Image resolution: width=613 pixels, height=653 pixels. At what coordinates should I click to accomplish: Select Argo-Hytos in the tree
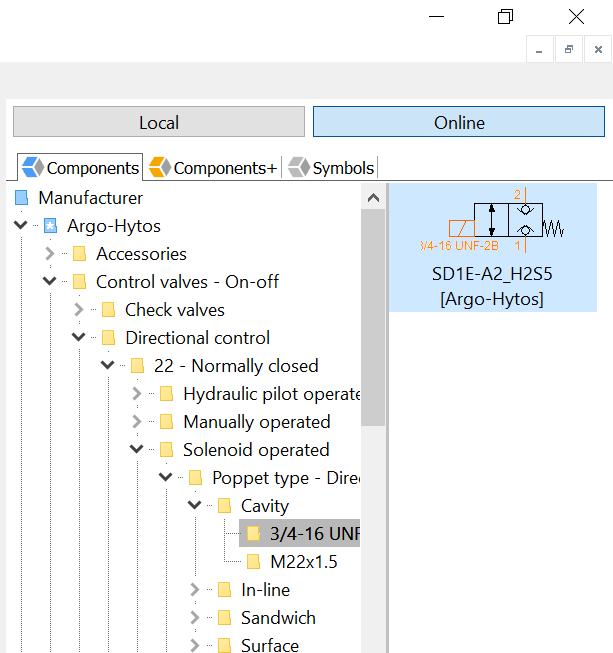click(x=114, y=226)
